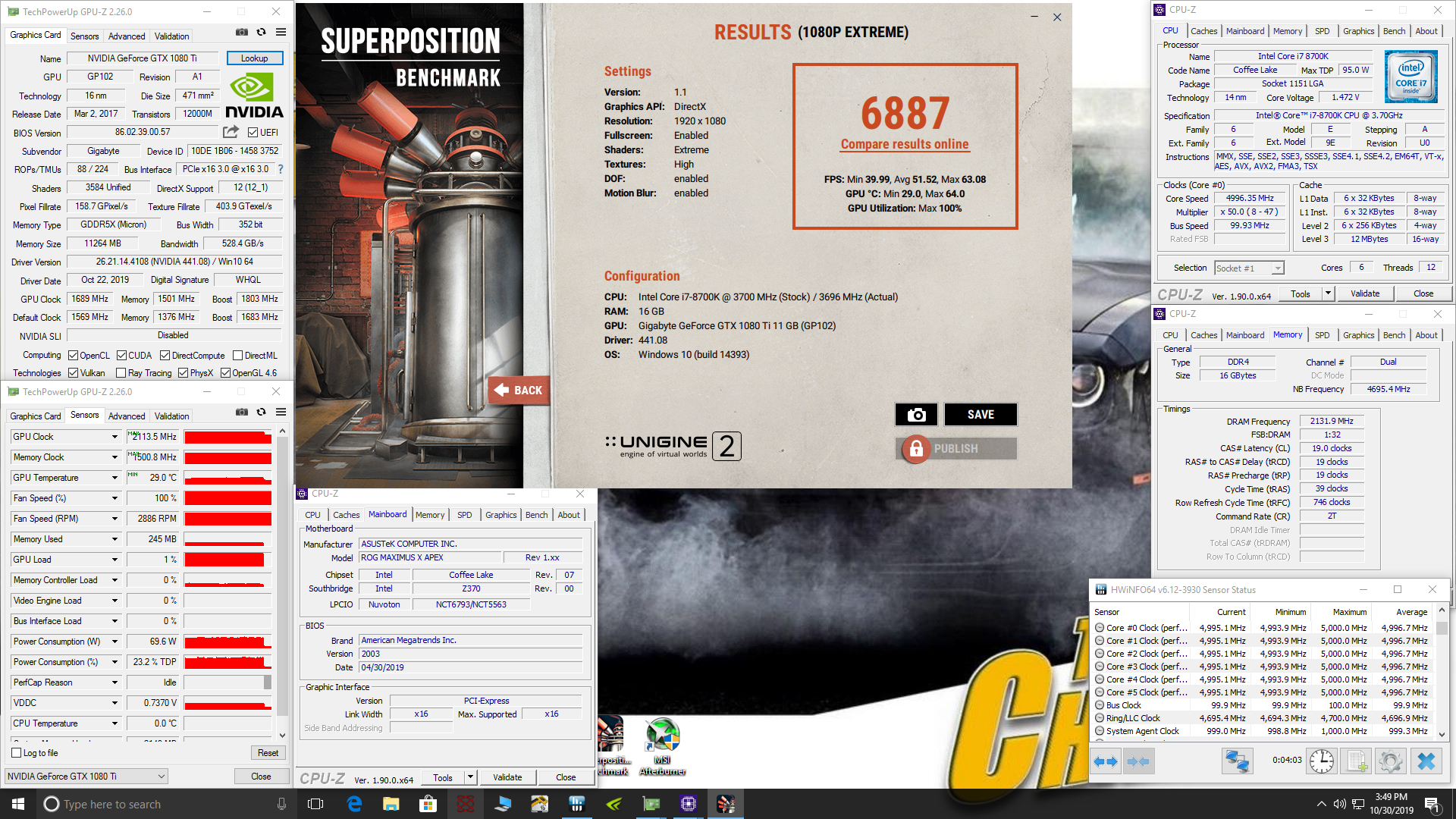Click Compare results online link
This screenshot has height=819, width=1456.
click(x=905, y=144)
